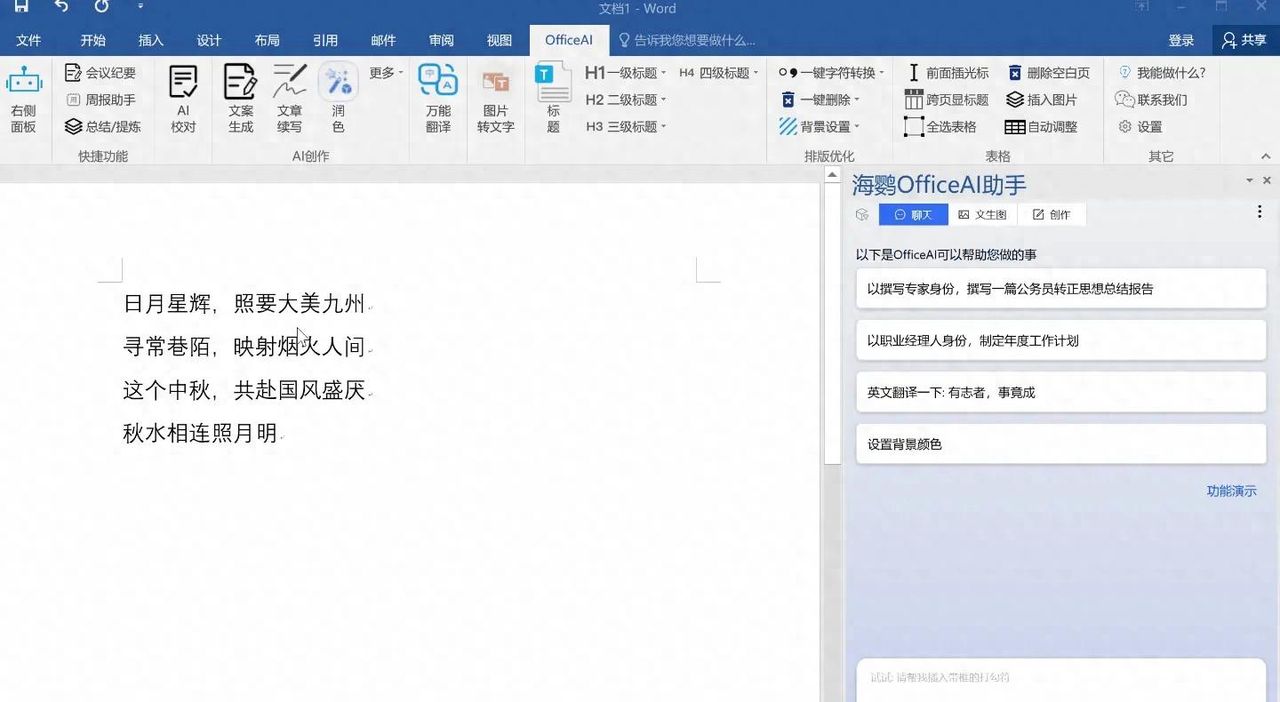Open the 文案生成 copy generation tool
Screen dimensions: 1280x702
coord(240,100)
